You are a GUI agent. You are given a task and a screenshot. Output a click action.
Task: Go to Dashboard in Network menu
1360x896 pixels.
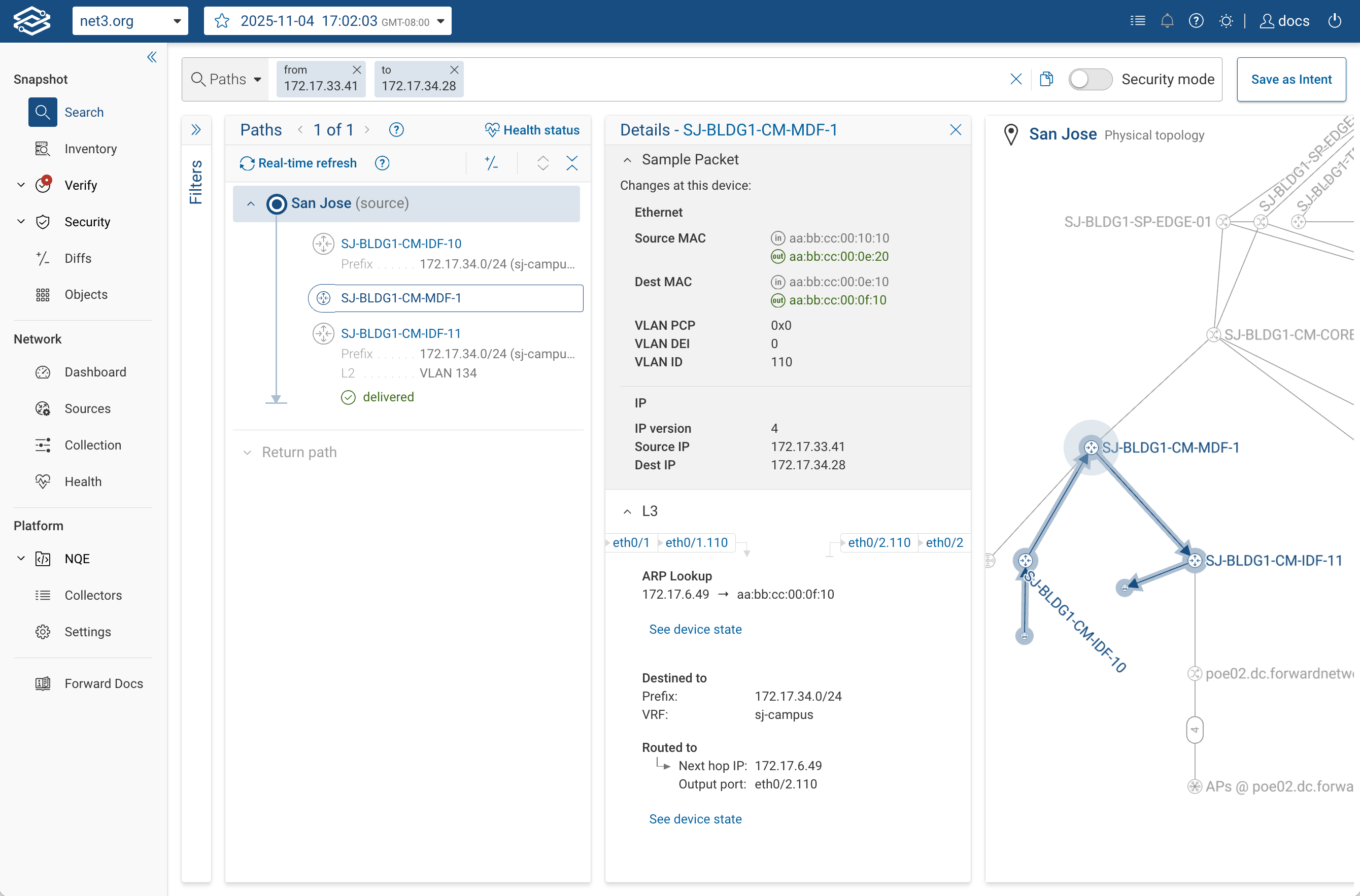click(95, 372)
